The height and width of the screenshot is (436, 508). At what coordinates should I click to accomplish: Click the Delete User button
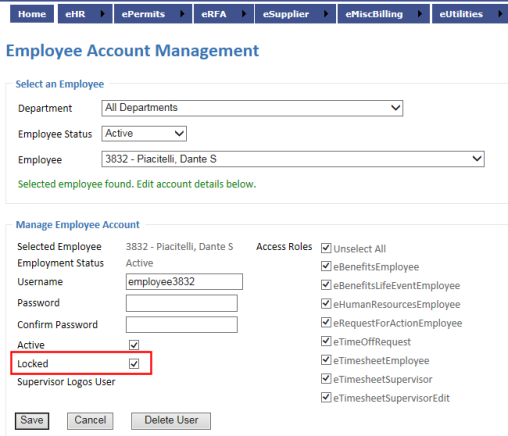click(x=171, y=421)
